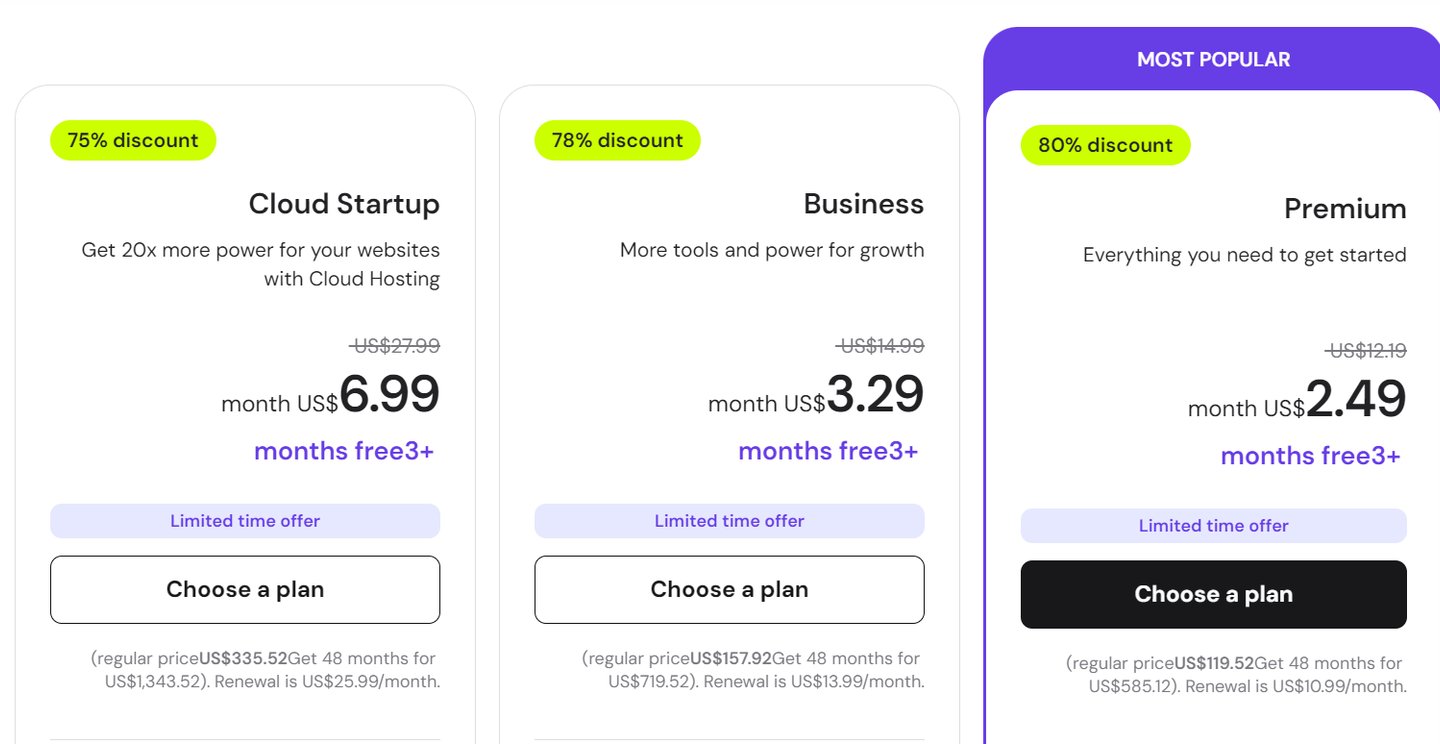Click Choose a plan for Cloud Startup
This screenshot has width=1440, height=744.
click(245, 590)
